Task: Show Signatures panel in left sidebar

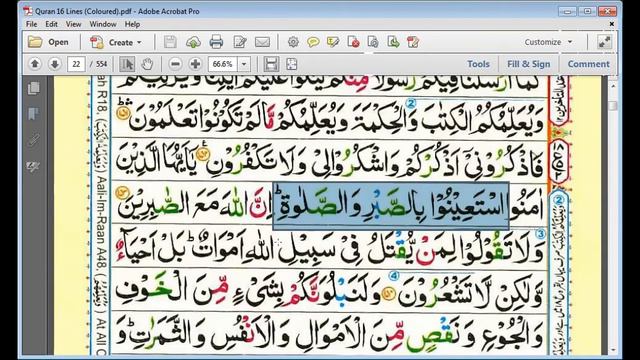Action: [33, 167]
